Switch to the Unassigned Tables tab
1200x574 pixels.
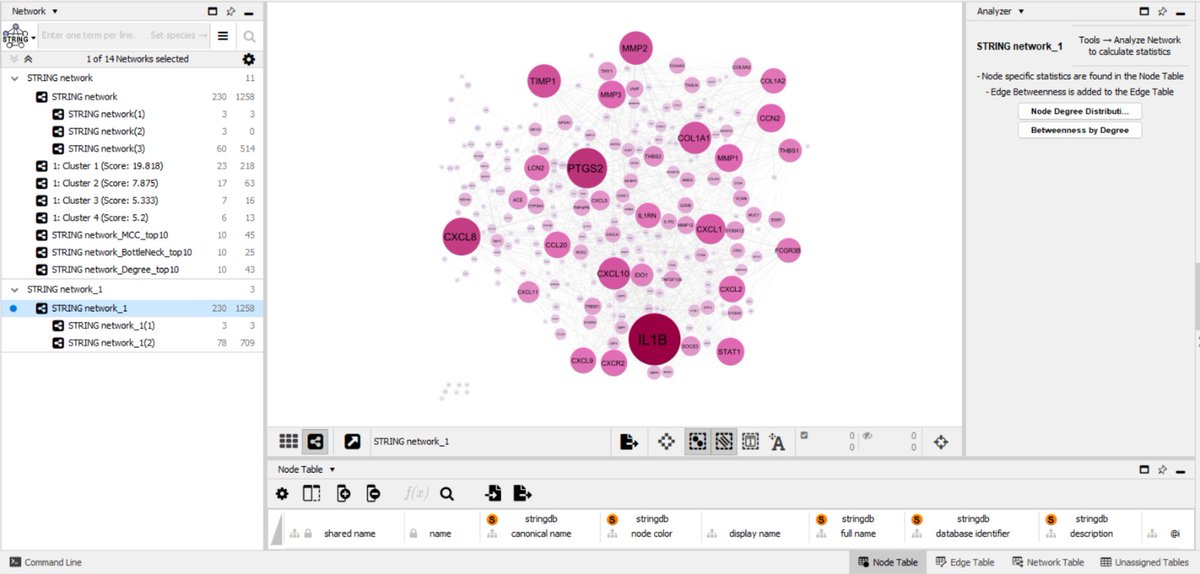pos(1143,562)
